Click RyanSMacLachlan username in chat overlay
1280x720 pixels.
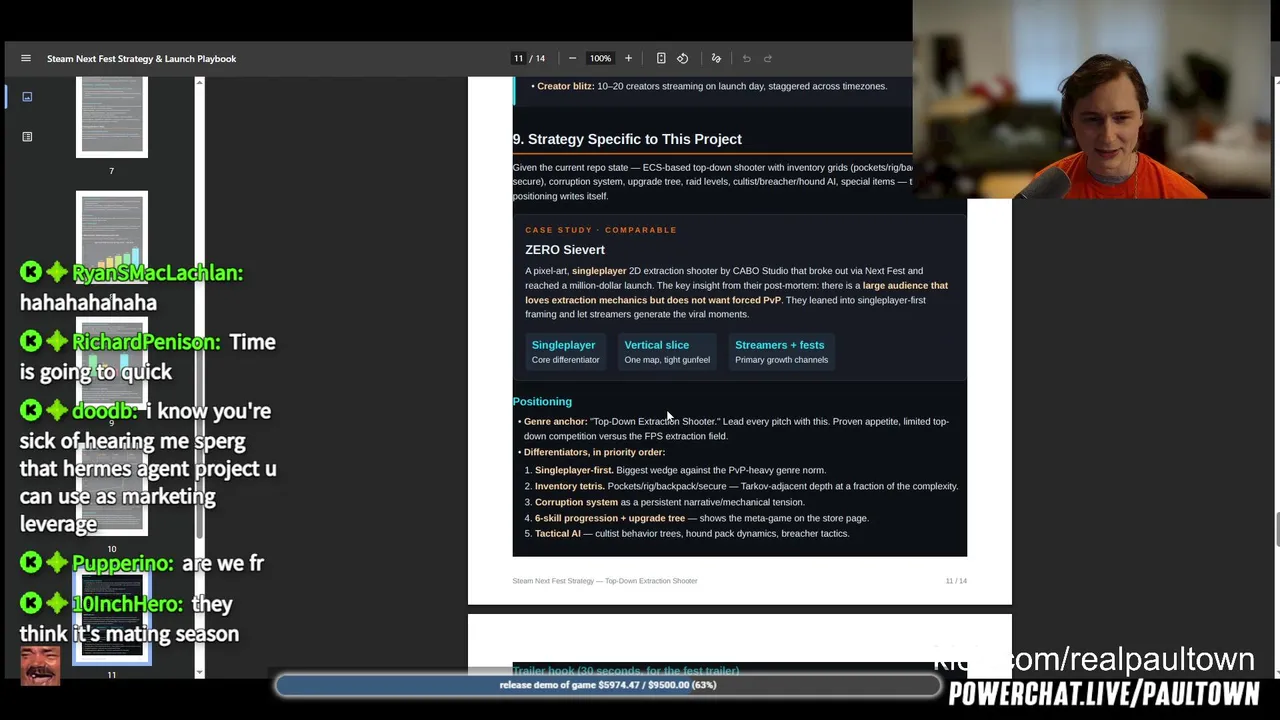tap(157, 273)
